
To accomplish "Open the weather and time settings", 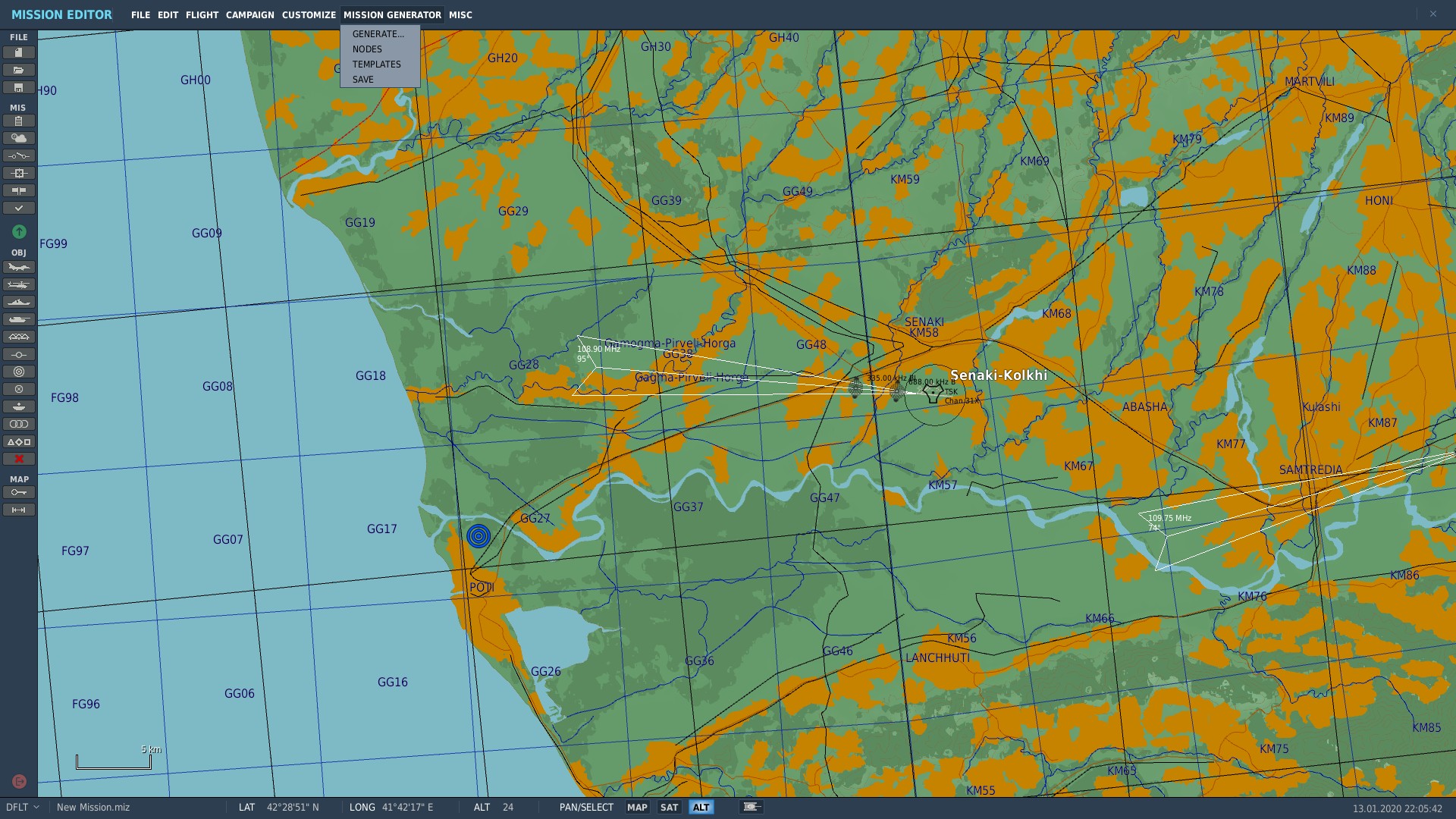I will [x=19, y=138].
